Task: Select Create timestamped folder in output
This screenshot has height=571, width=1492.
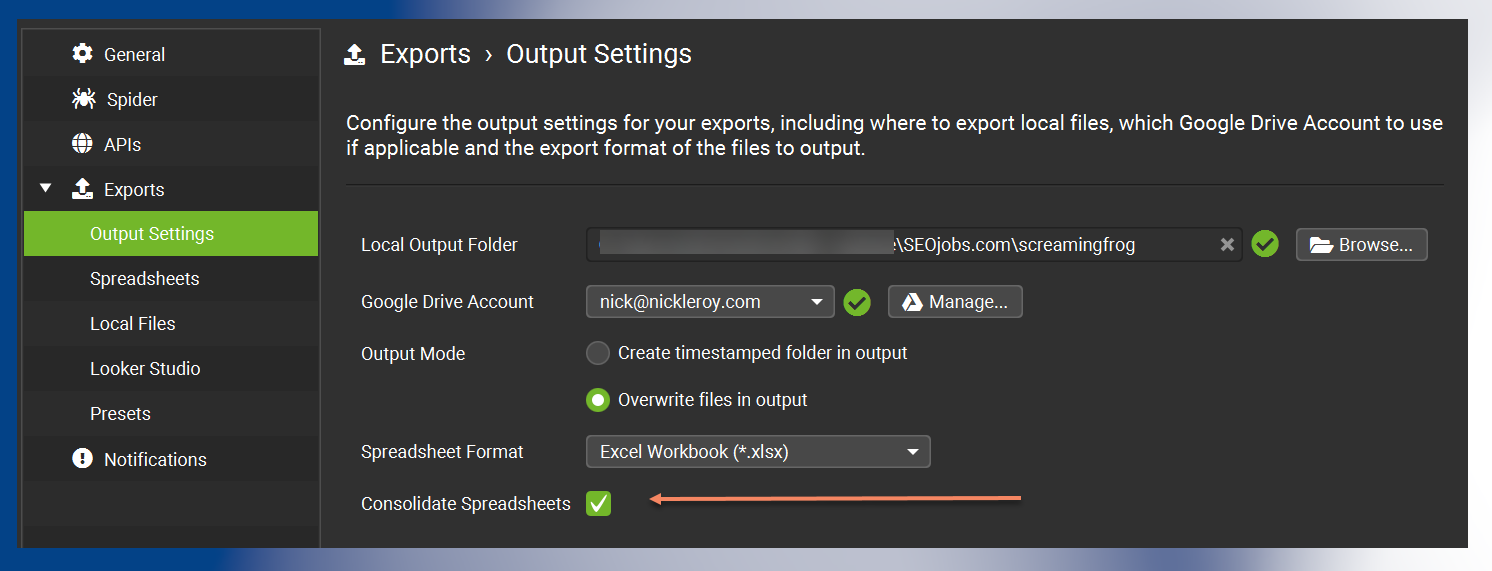Action: pyautogui.click(x=597, y=353)
